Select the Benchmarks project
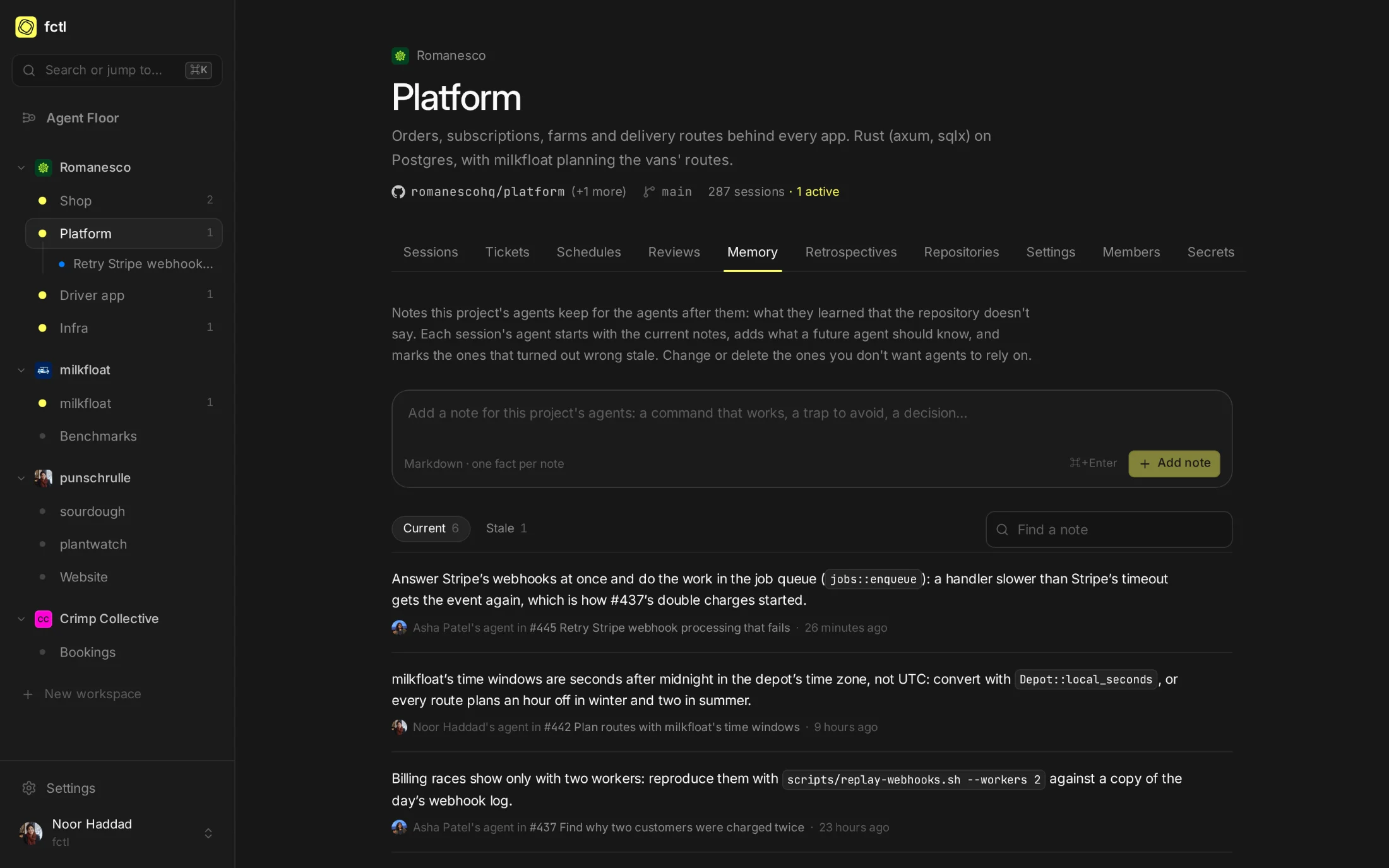Screen dimensions: 1389x868 pyautogui.click(x=124, y=436)
